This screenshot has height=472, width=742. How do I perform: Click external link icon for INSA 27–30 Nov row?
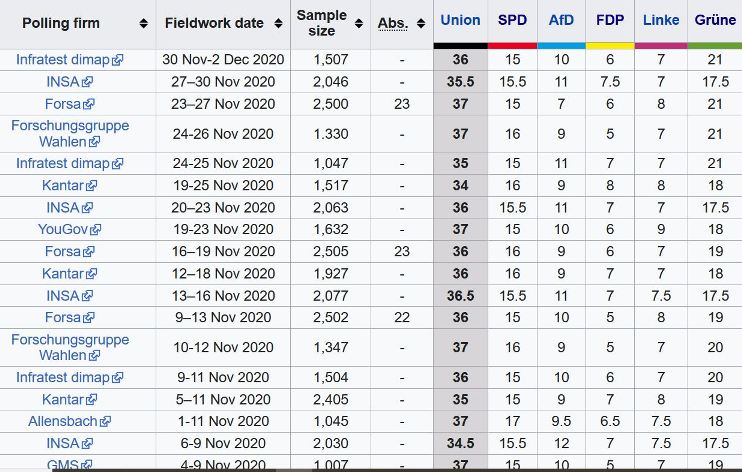pos(87,82)
